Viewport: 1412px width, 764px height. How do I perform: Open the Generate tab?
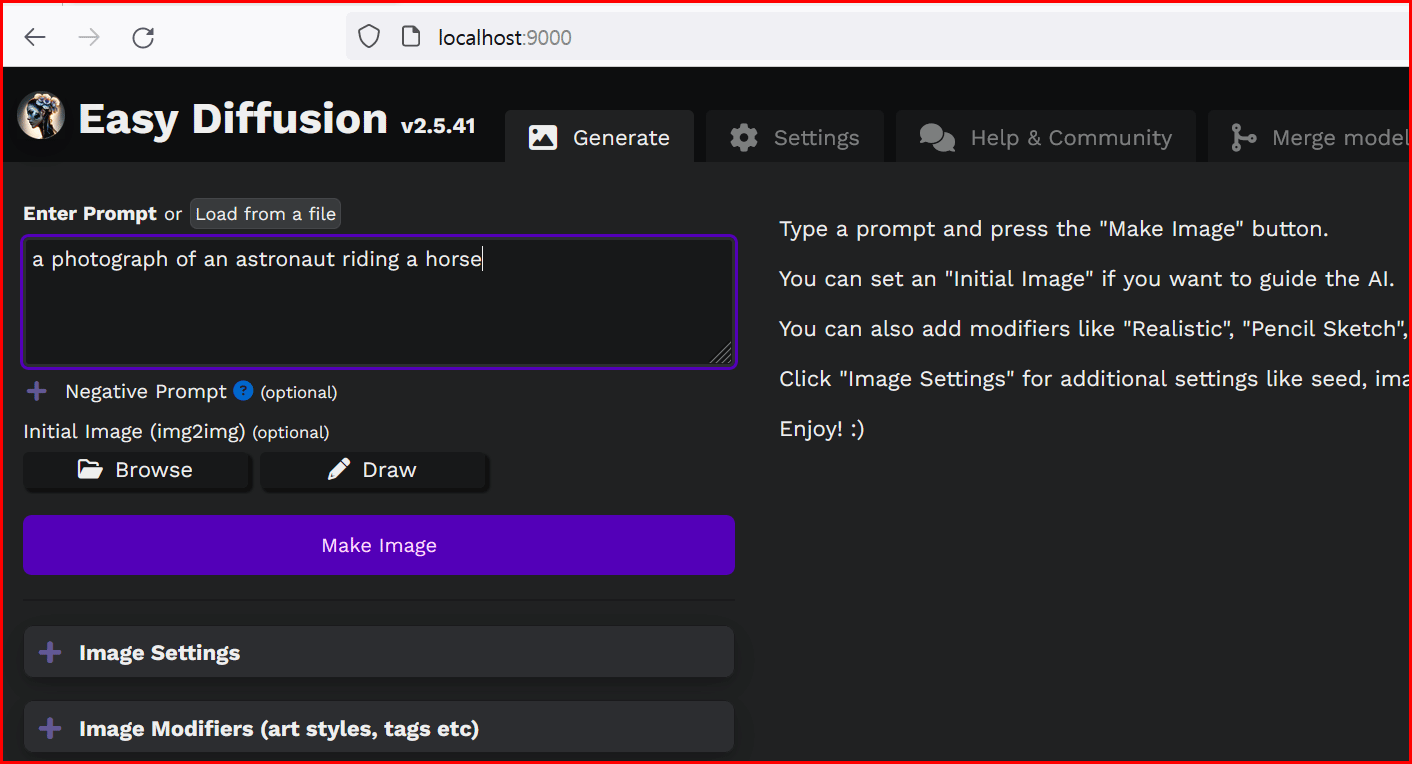[x=599, y=137]
